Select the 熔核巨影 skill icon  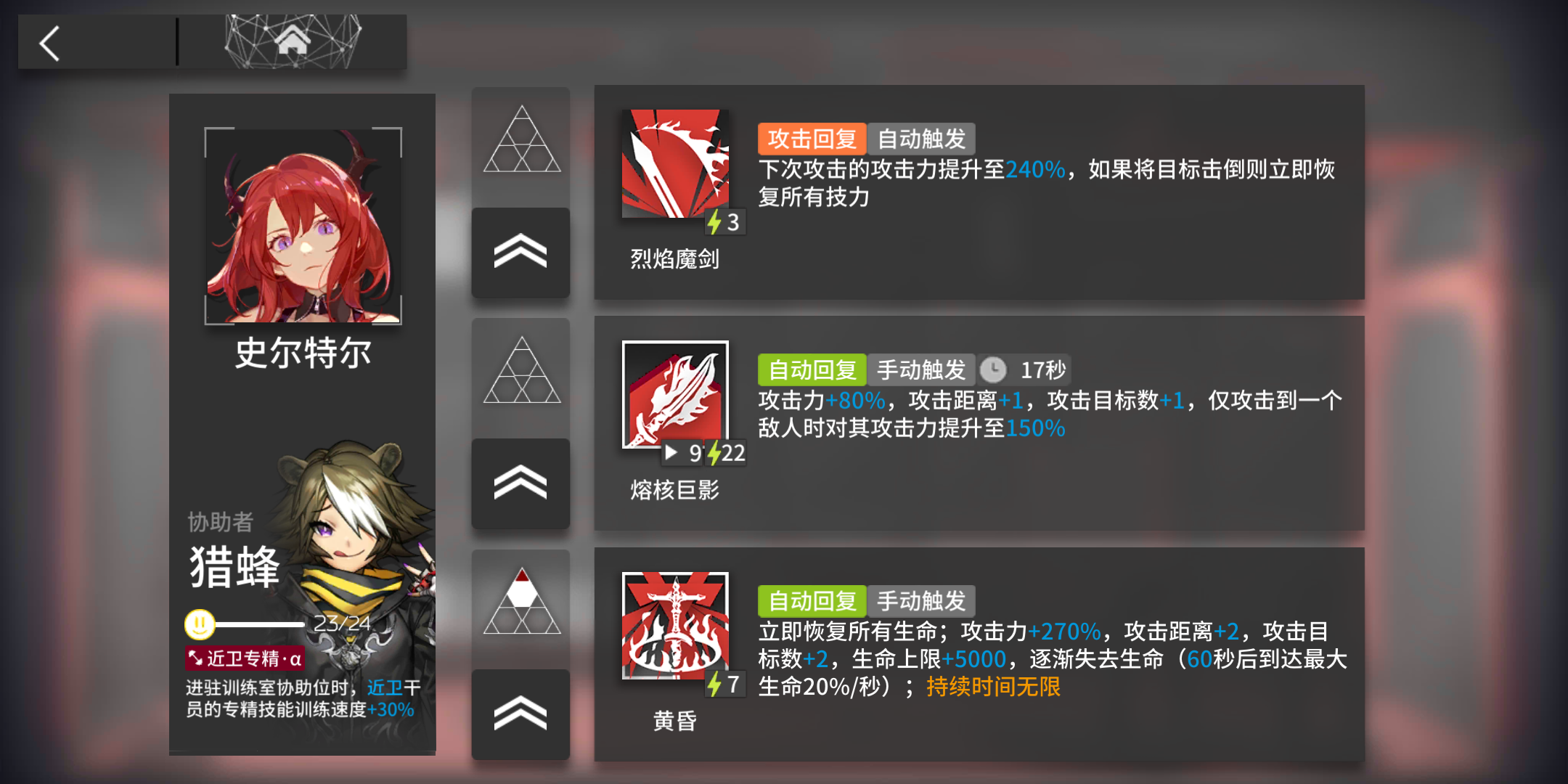pyautogui.click(x=675, y=394)
